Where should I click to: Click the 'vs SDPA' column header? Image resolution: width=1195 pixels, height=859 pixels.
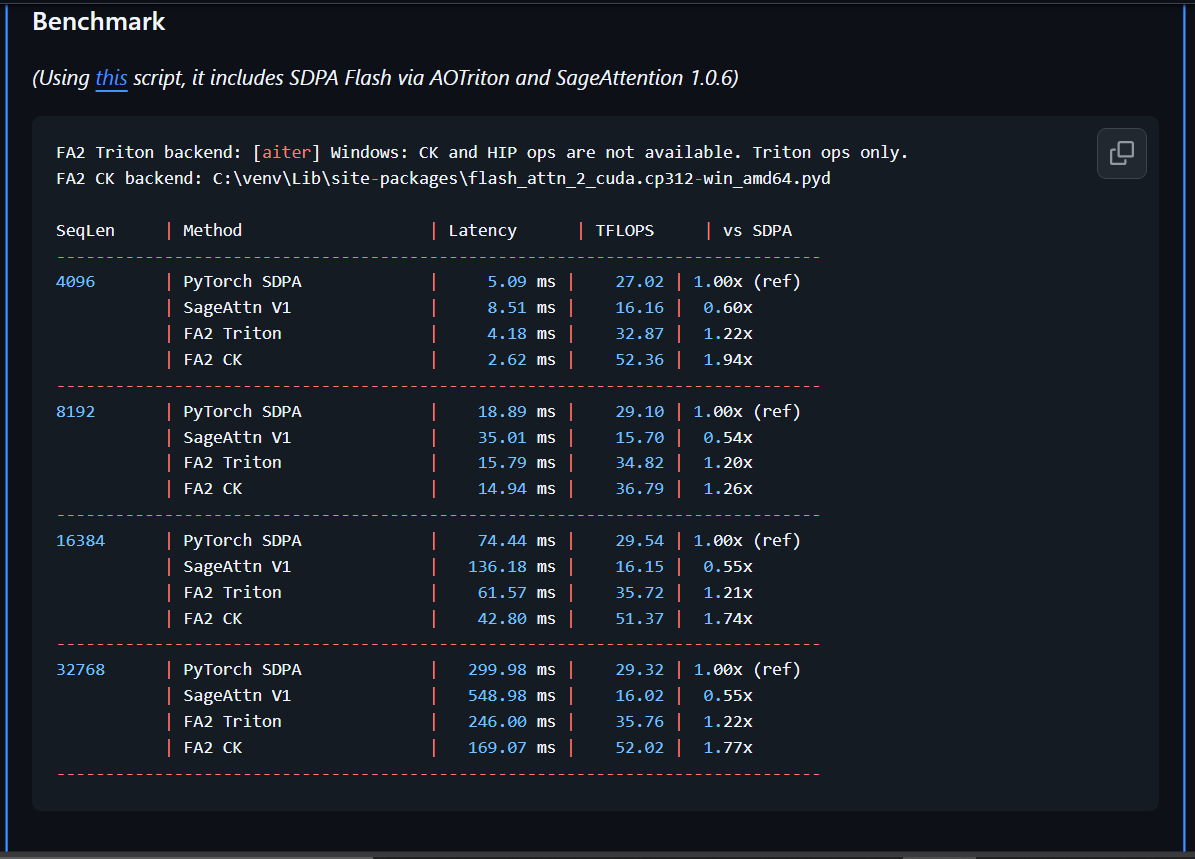tap(758, 230)
